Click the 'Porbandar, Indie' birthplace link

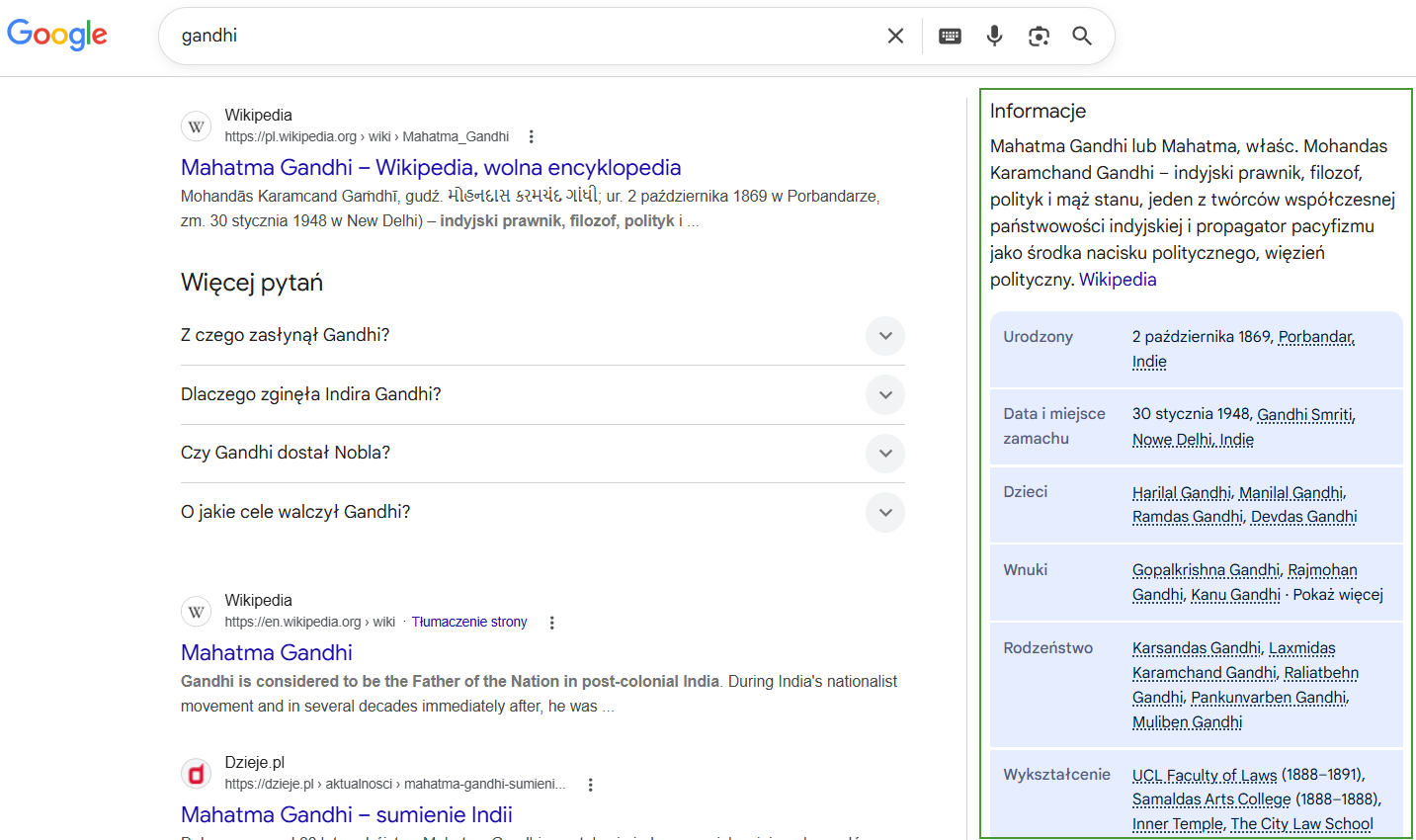point(1243,349)
